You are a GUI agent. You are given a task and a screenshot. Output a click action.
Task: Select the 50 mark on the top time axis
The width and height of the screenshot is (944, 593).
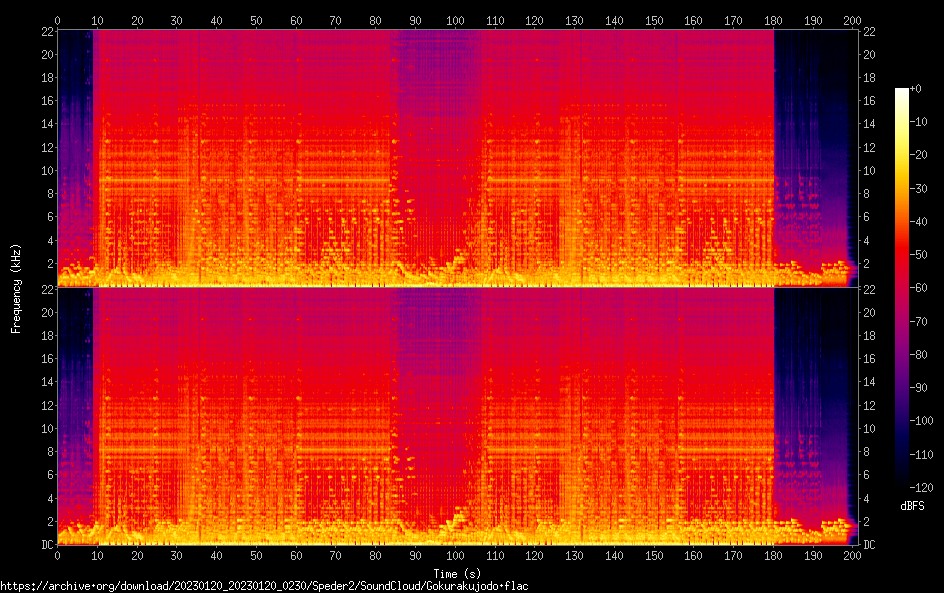click(256, 20)
